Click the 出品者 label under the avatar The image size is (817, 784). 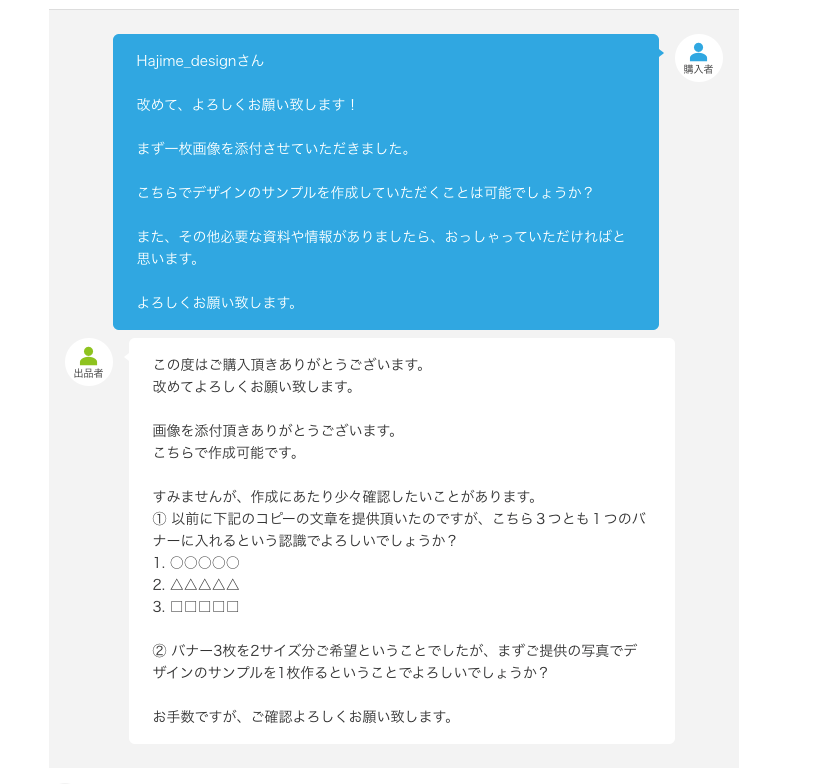point(89,373)
